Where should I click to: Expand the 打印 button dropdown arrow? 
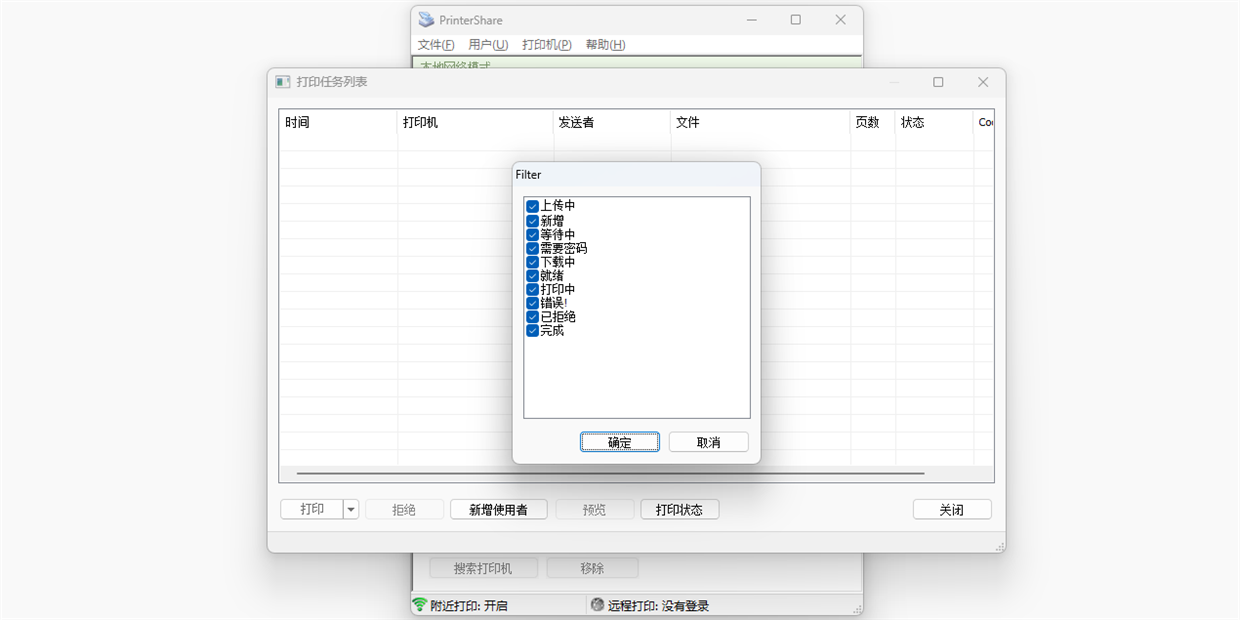point(351,510)
